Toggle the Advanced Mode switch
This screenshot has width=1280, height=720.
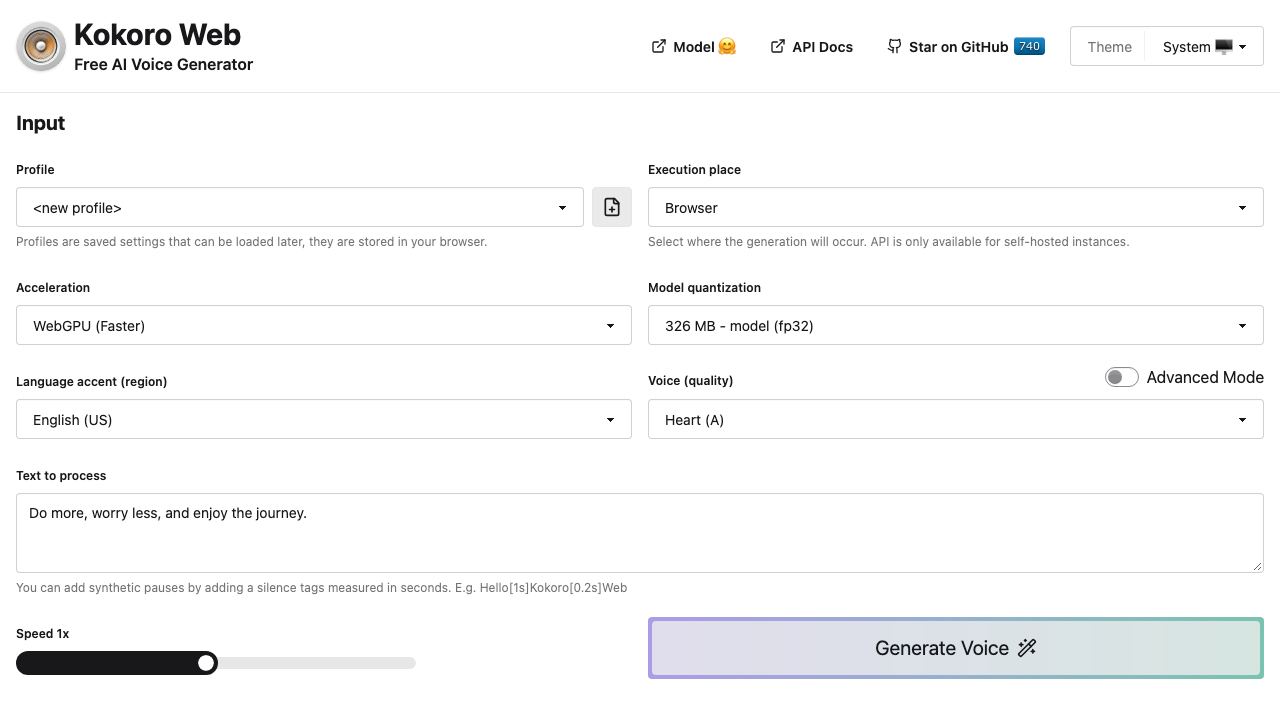[1122, 377]
